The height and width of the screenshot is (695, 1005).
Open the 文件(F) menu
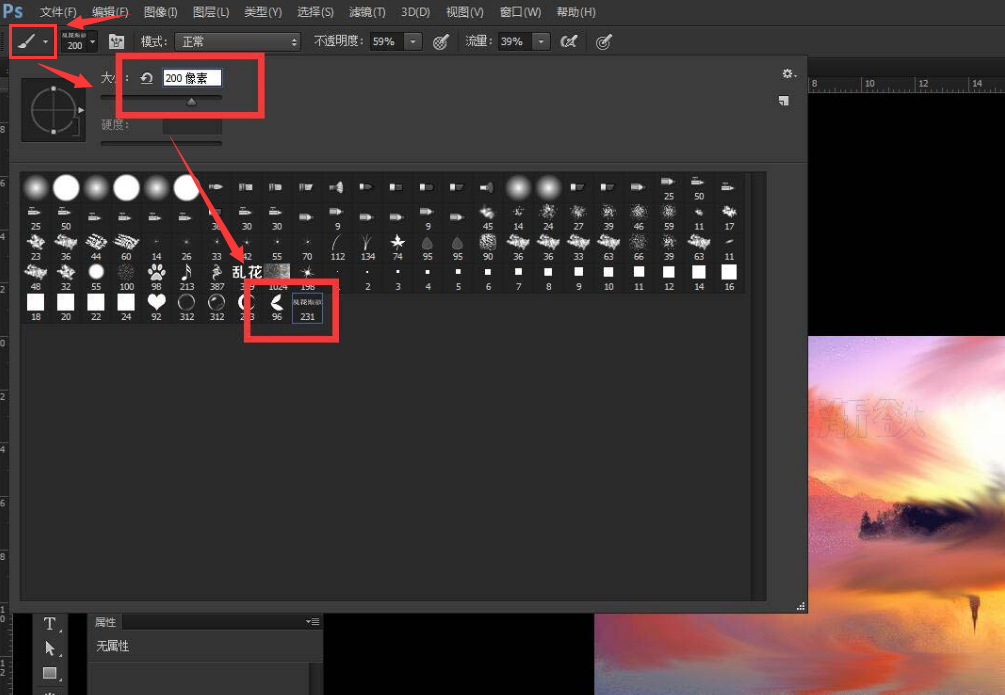58,12
